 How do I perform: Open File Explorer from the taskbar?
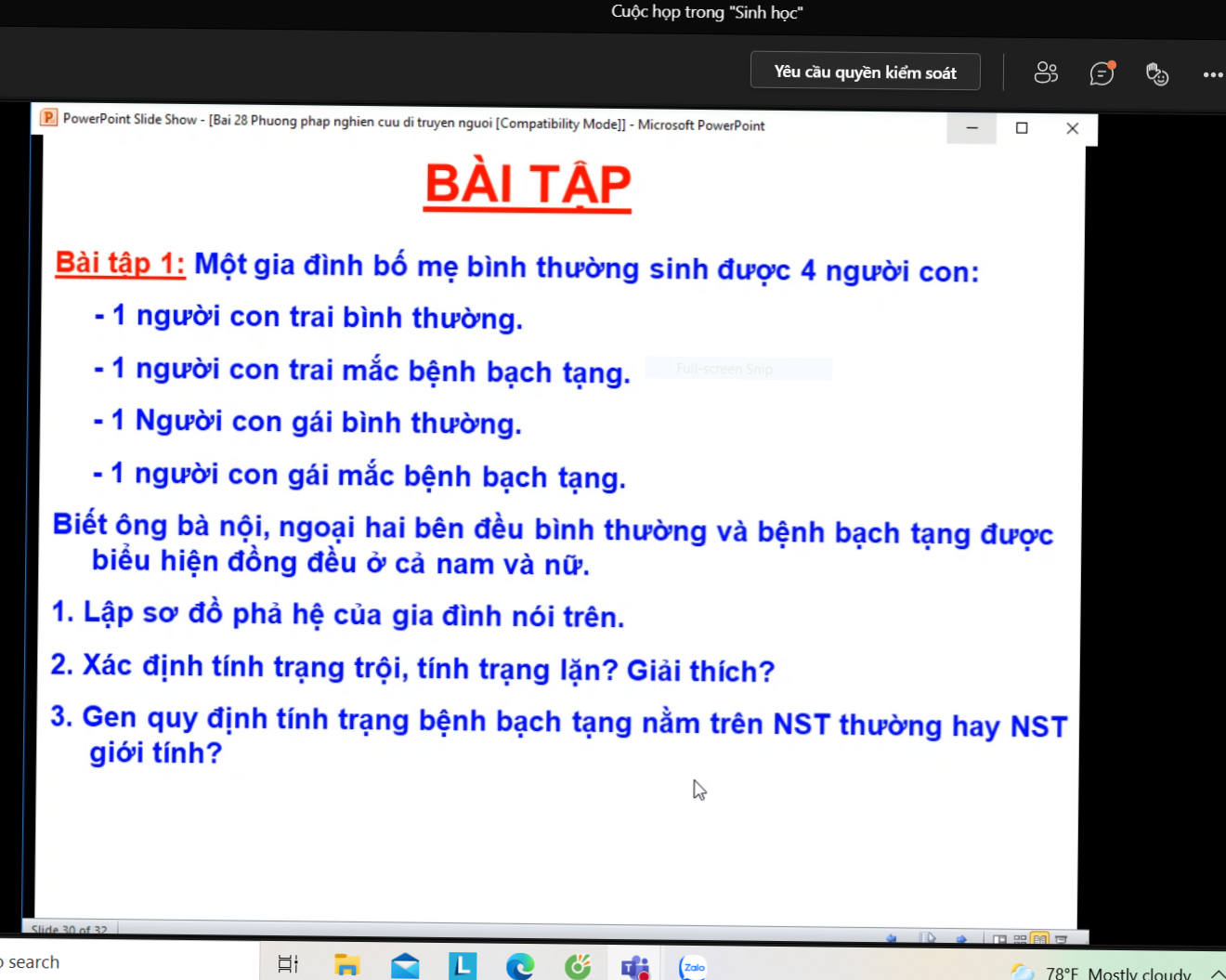[346, 965]
